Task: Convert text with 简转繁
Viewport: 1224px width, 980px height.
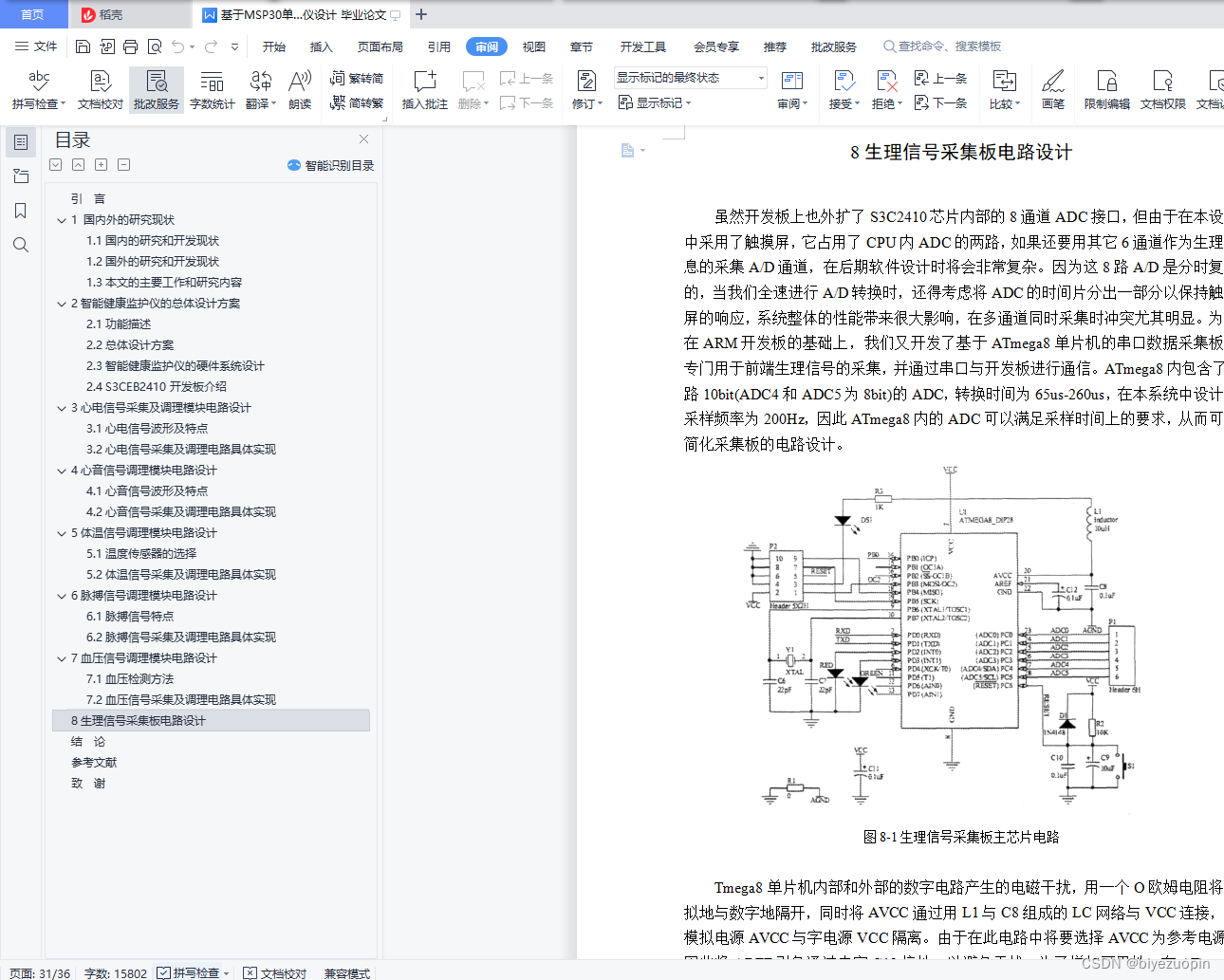Action: tap(357, 102)
